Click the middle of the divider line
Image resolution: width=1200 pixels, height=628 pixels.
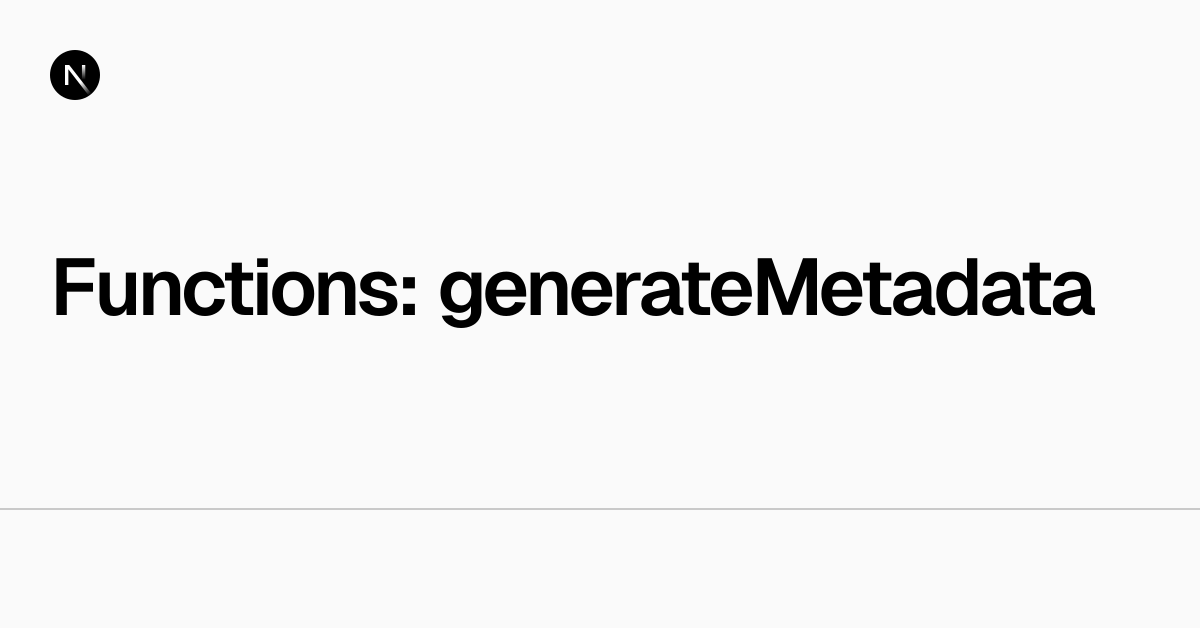click(600, 509)
